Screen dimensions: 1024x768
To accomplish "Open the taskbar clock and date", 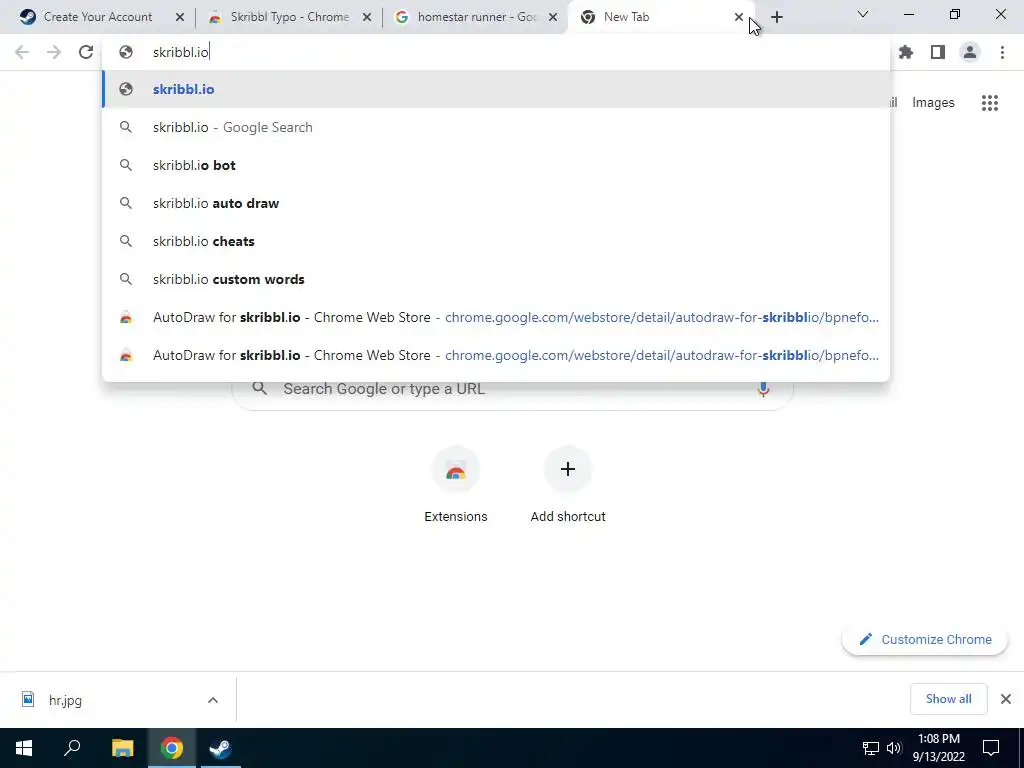I will pos(938,748).
